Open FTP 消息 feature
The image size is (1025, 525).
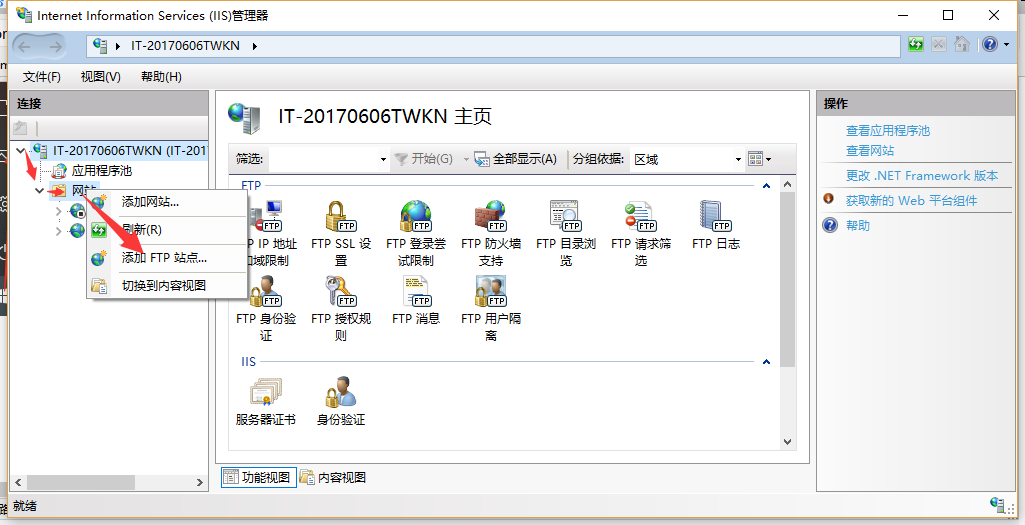tap(416, 301)
